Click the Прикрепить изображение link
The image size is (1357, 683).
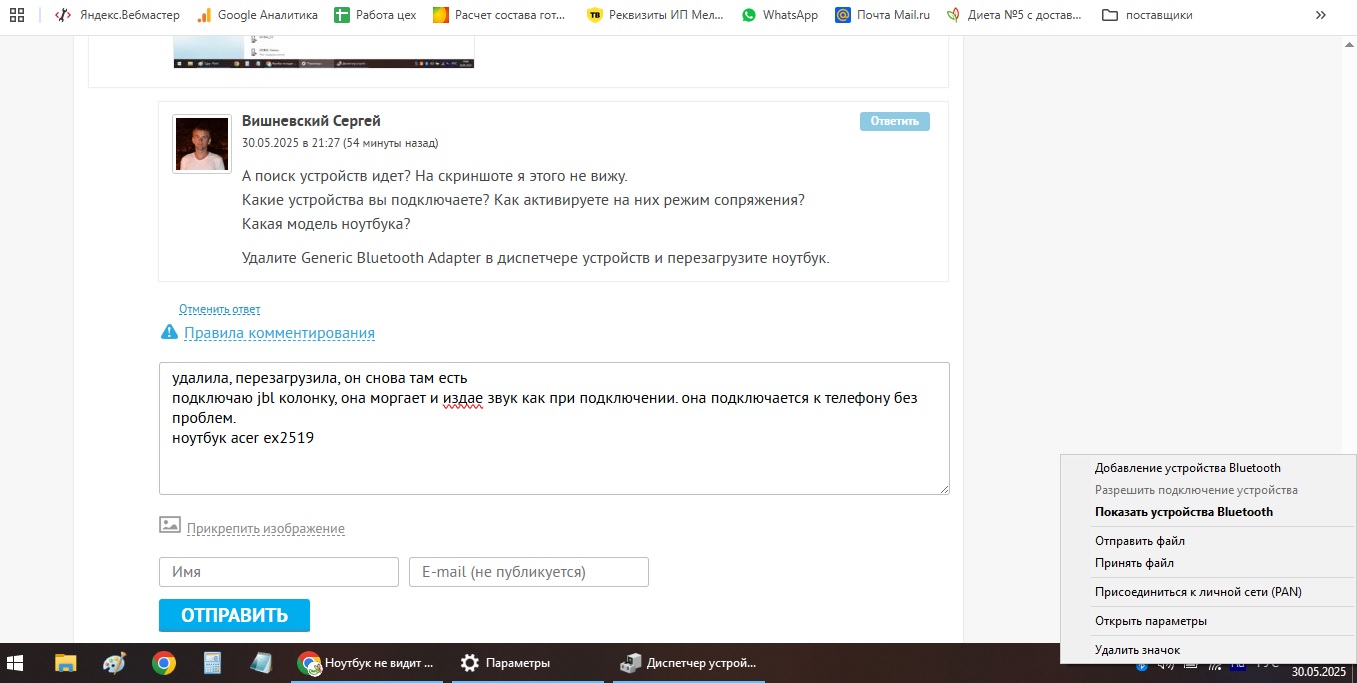coord(265,529)
